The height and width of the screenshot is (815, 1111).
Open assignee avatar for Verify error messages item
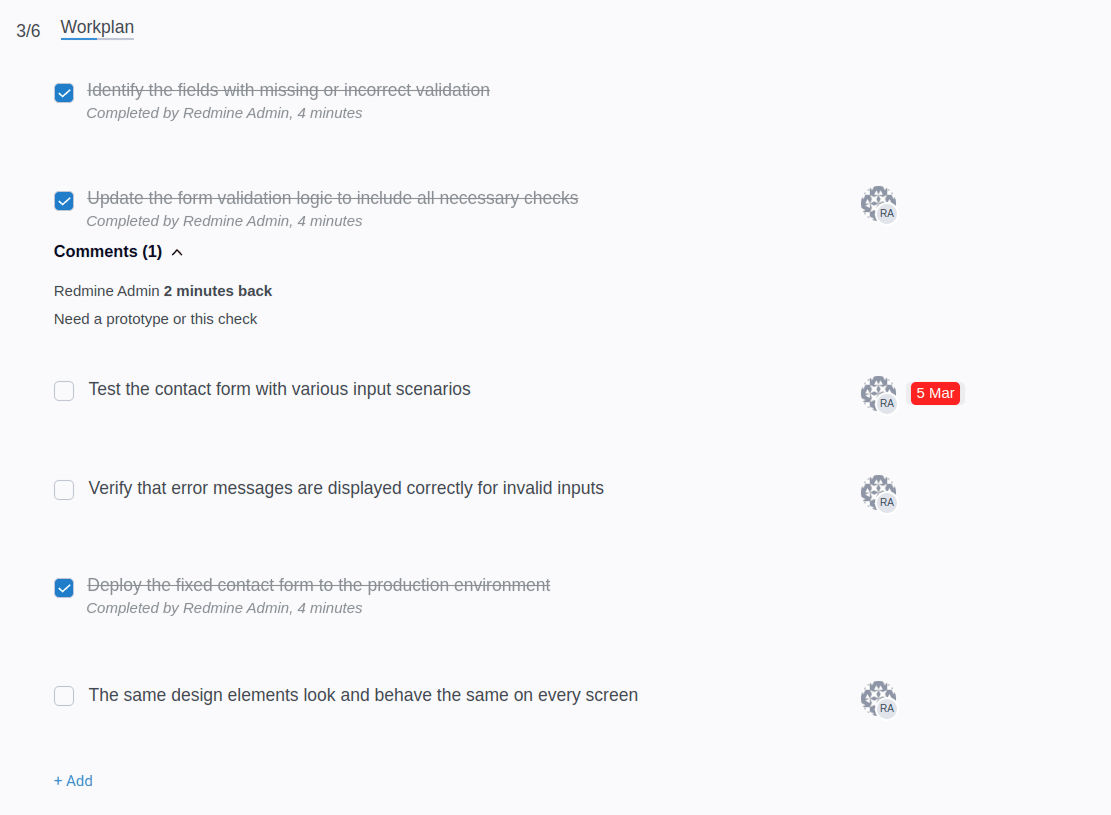pos(879,493)
